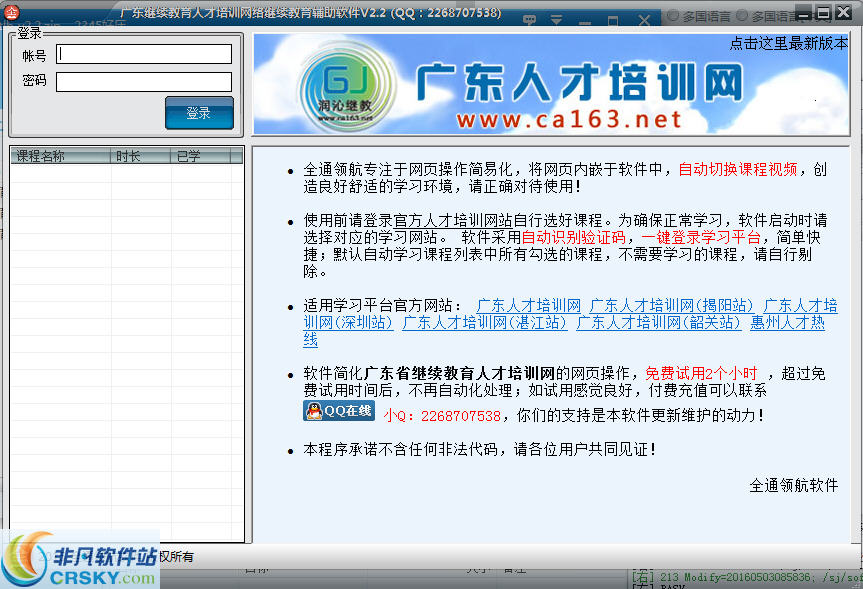Click the blue 登录 login button
Image resolution: width=863 pixels, height=589 pixels.
tap(199, 113)
